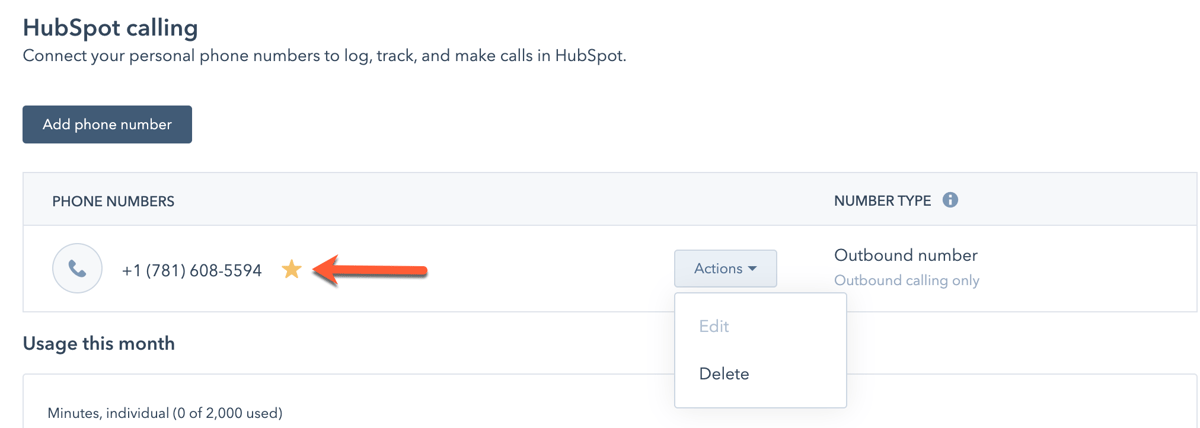
Task: Click the HubSpot calling page heading
Action: (110, 27)
